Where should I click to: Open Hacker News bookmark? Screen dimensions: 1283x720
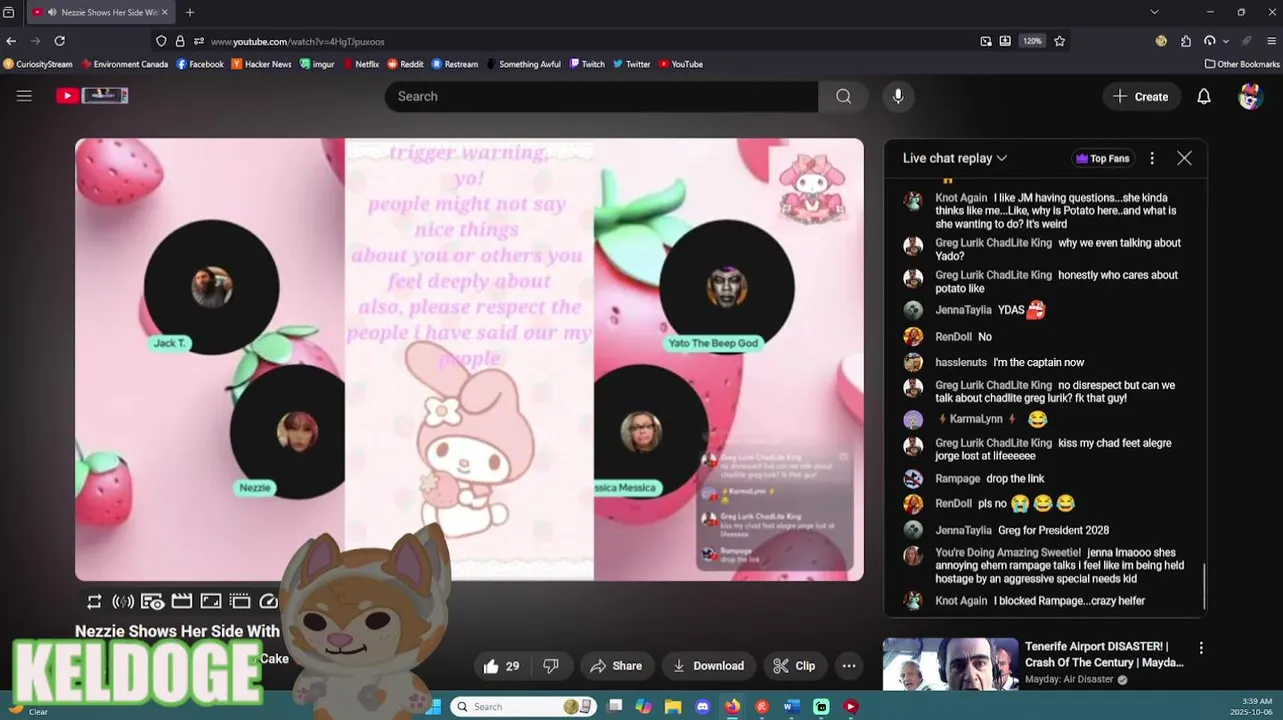[x=261, y=64]
